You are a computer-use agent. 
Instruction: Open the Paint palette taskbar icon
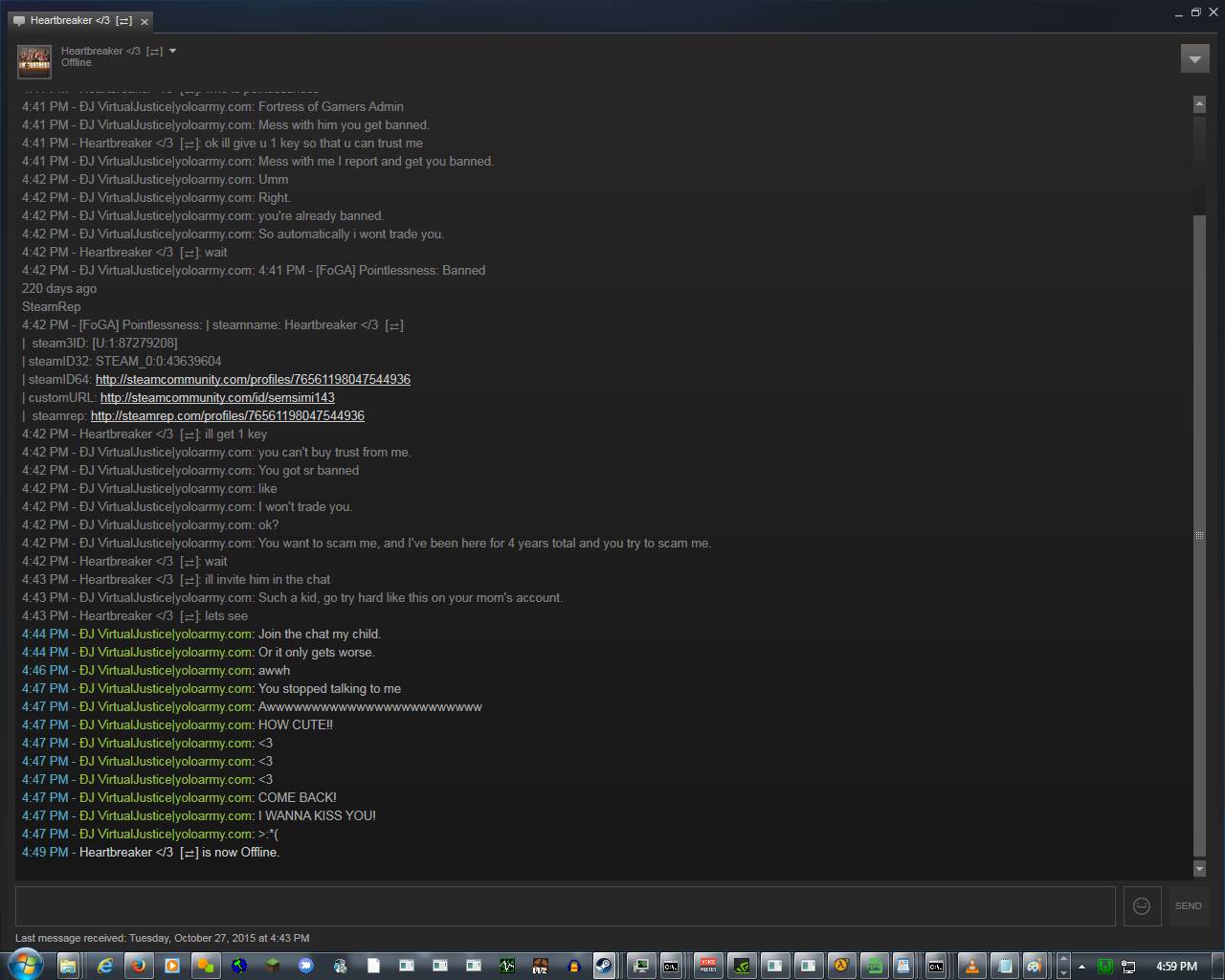(1034, 966)
